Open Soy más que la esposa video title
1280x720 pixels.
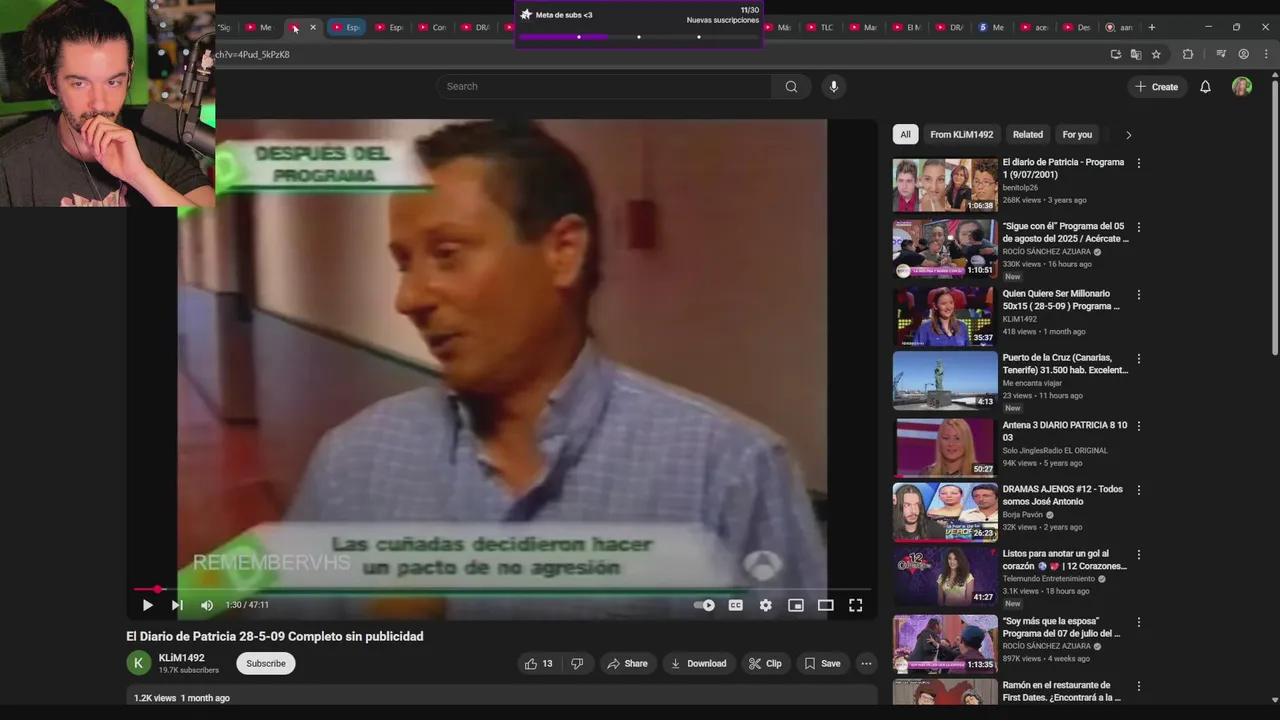click(1062, 627)
